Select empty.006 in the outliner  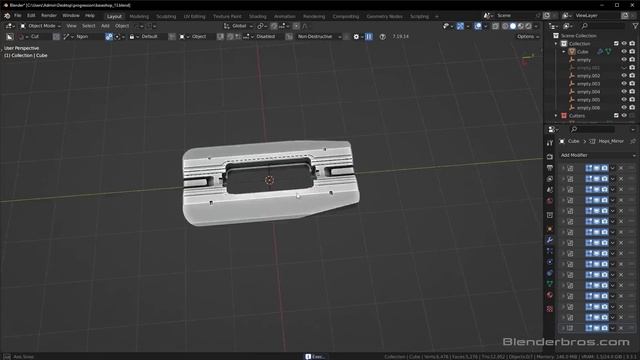[x=588, y=108]
